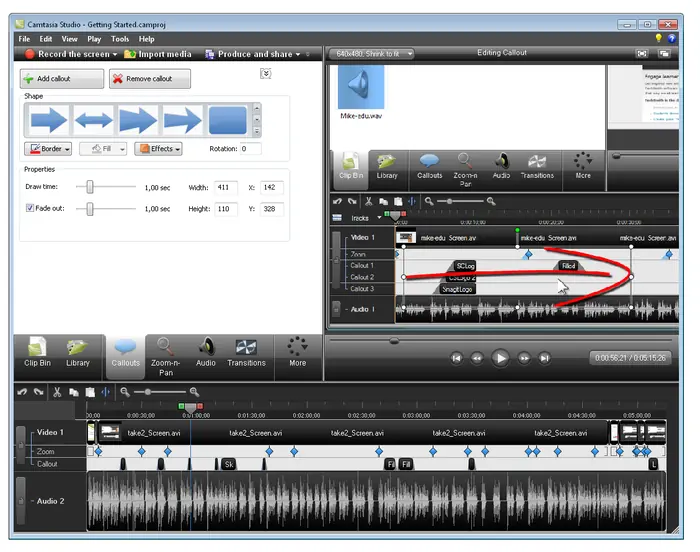Open the File menu
700x552 pixels.
(x=24, y=39)
